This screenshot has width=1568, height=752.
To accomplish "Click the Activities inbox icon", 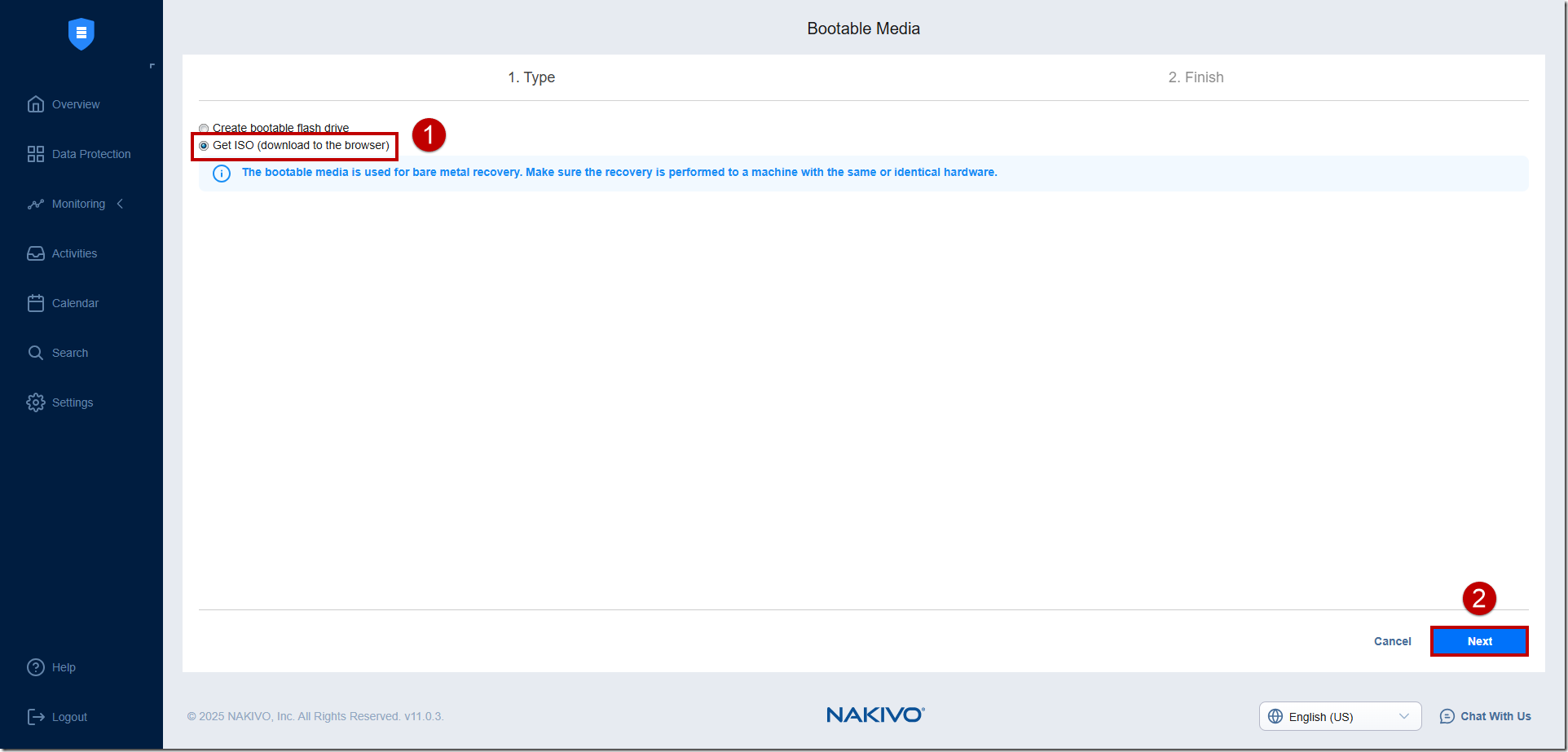I will pyautogui.click(x=36, y=253).
